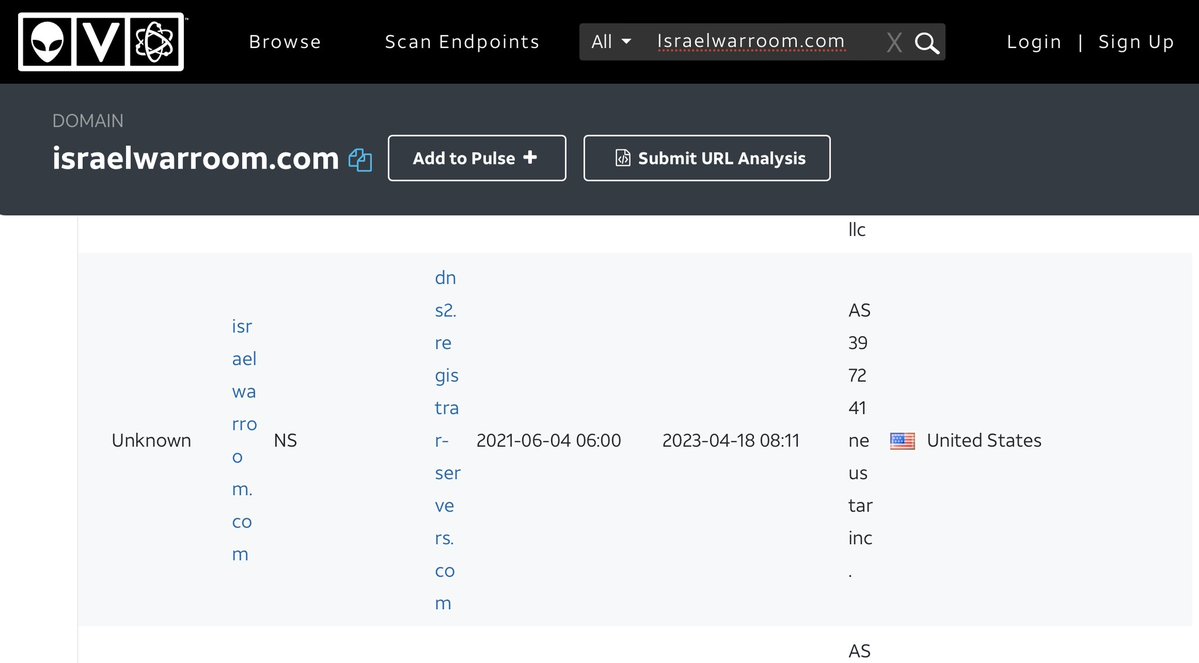1199x663 pixels.
Task: Go to Scan Endpoints page
Action: click(x=462, y=42)
